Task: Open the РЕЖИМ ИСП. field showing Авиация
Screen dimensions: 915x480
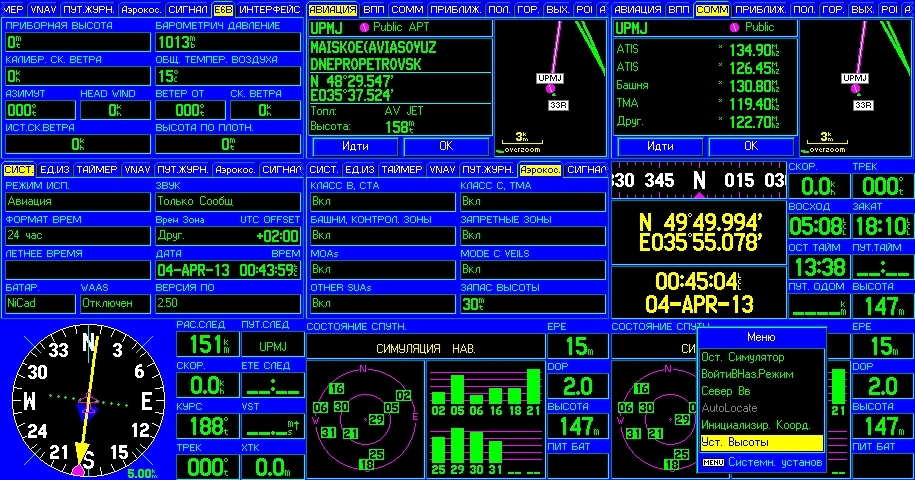Action: pos(76,202)
